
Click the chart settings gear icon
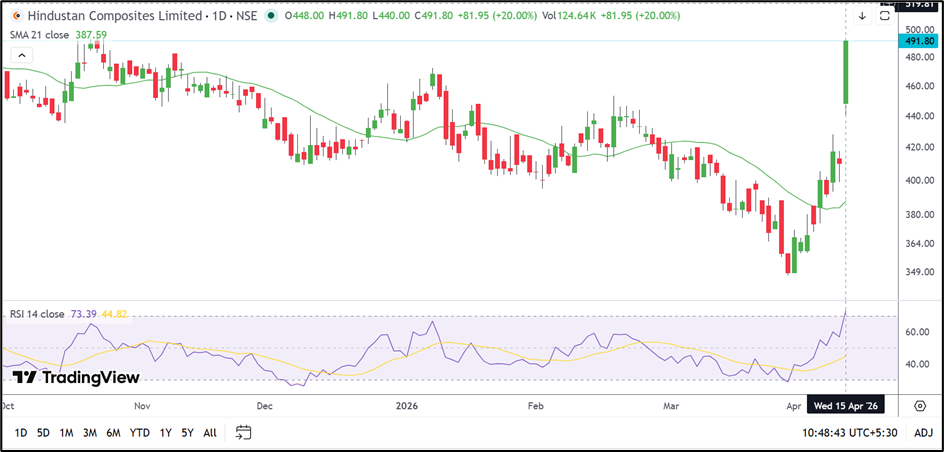click(x=919, y=406)
